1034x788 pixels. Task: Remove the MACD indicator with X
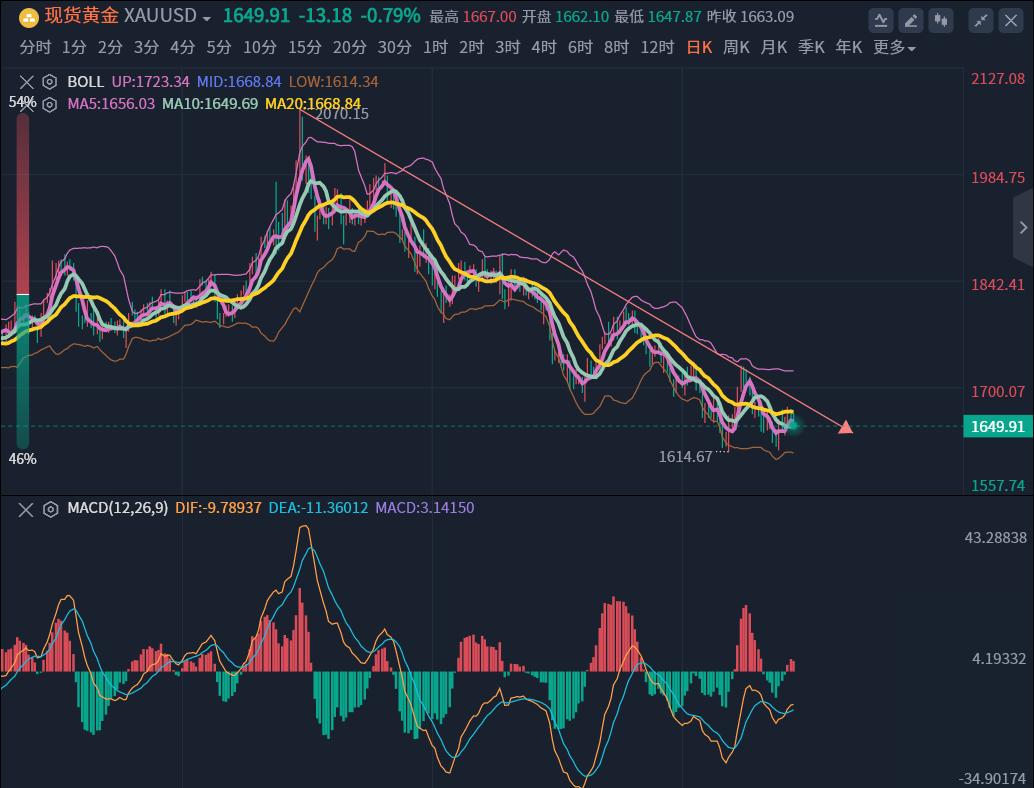(26, 508)
